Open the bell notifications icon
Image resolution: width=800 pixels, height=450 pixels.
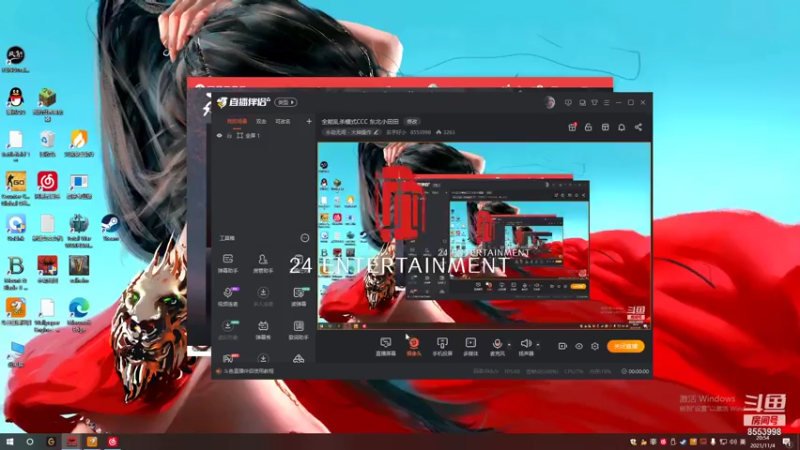[x=621, y=127]
